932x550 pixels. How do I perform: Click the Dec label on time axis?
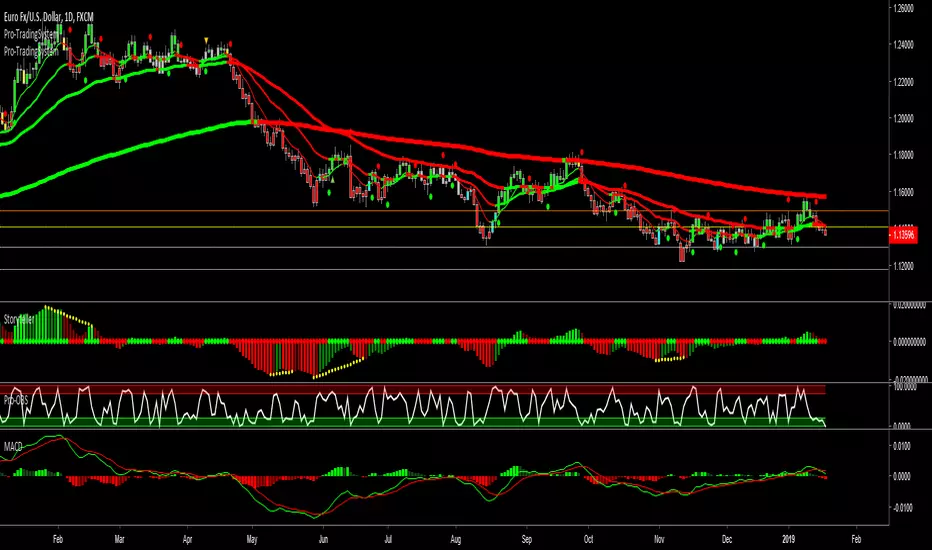coord(727,539)
